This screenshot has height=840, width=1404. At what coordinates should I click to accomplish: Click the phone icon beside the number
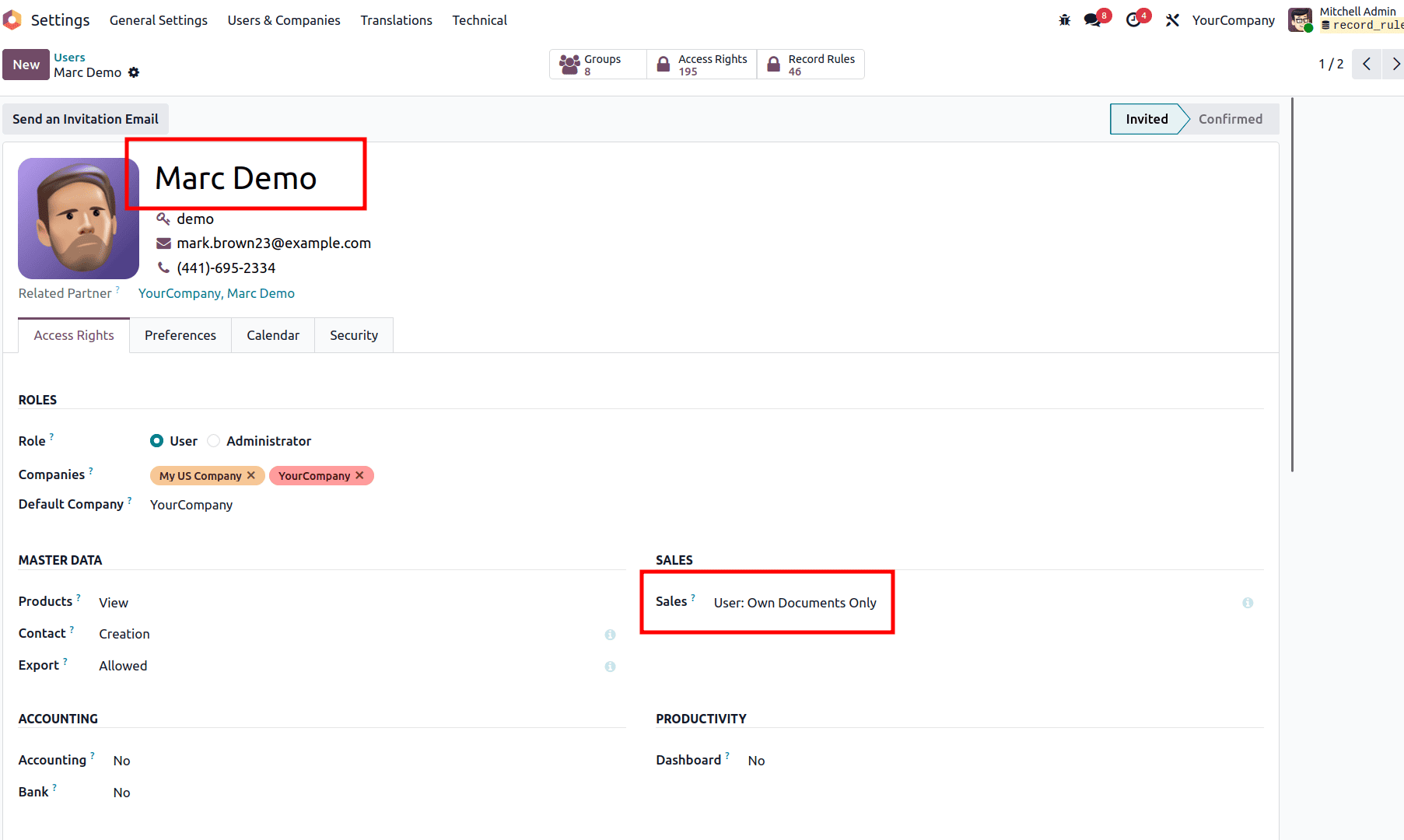[163, 268]
